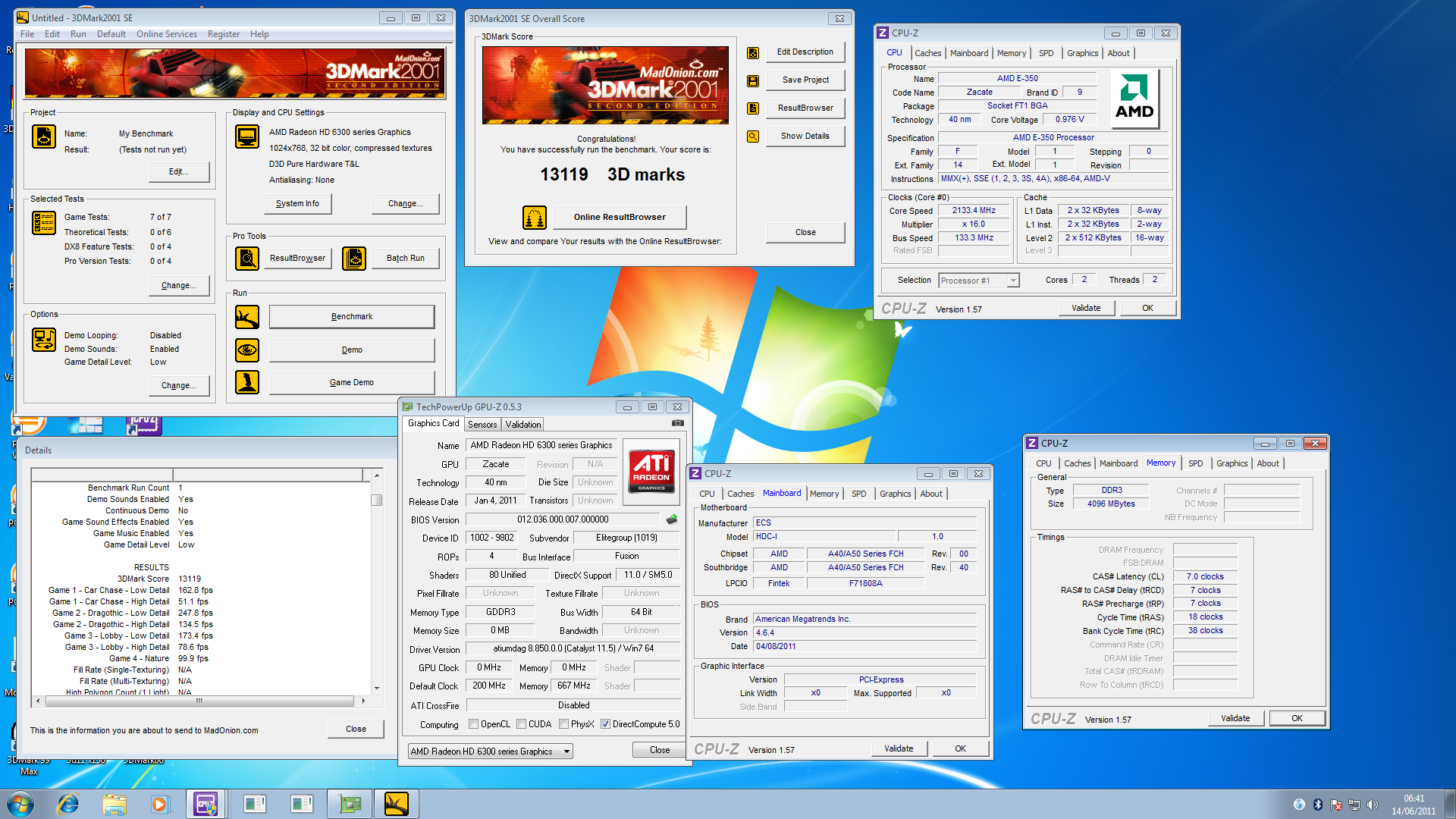This screenshot has height=819, width=1456.
Task: Click the Game Demo icon
Action: pos(247,383)
